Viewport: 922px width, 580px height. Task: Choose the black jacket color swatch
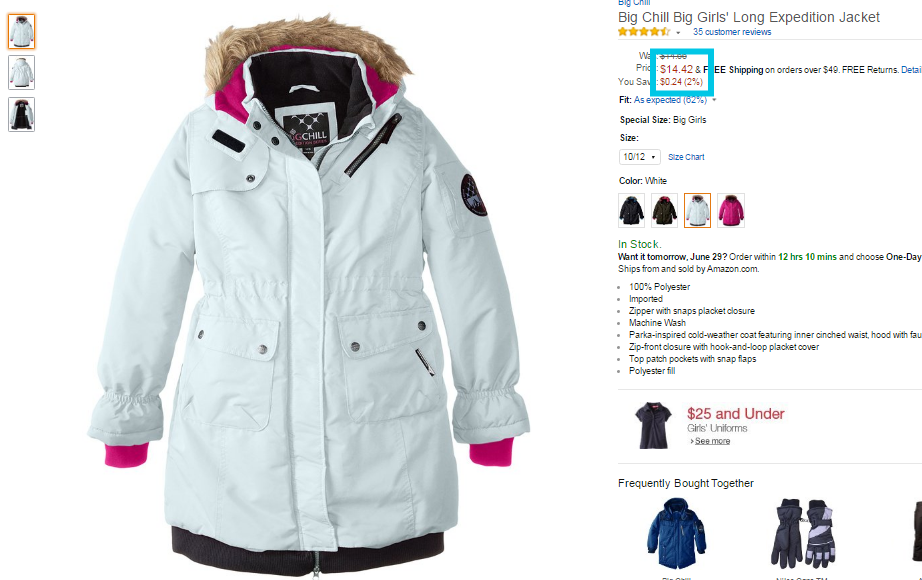click(x=632, y=210)
